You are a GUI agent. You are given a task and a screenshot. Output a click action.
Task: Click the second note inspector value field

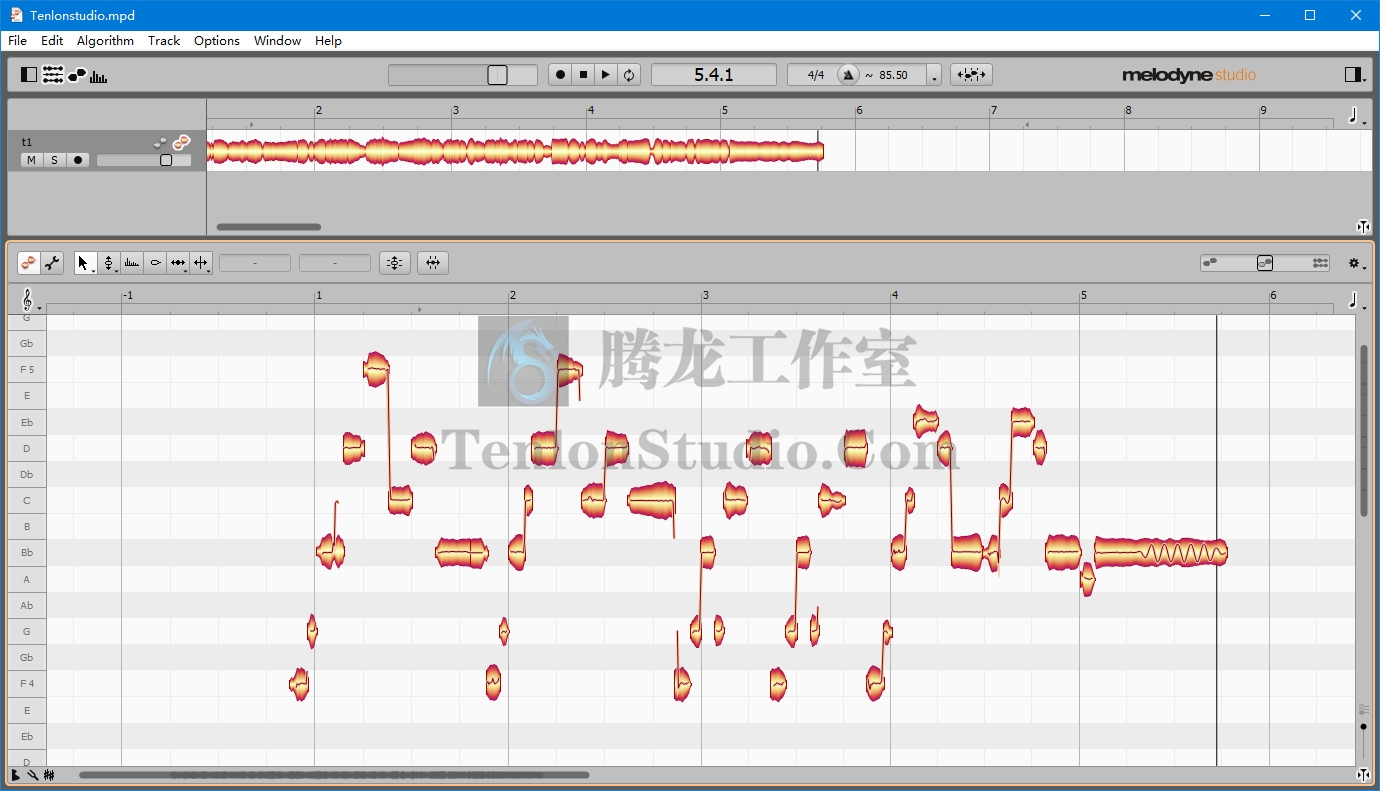coord(335,263)
